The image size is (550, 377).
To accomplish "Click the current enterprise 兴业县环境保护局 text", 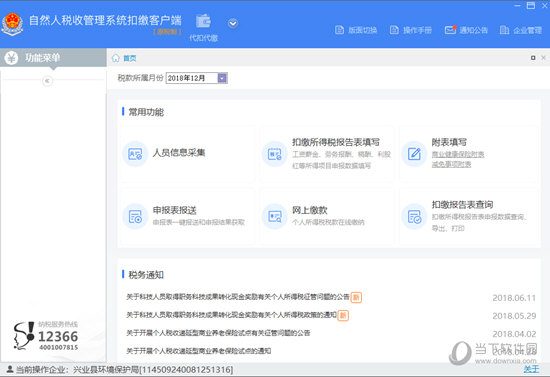I will coord(153,370).
